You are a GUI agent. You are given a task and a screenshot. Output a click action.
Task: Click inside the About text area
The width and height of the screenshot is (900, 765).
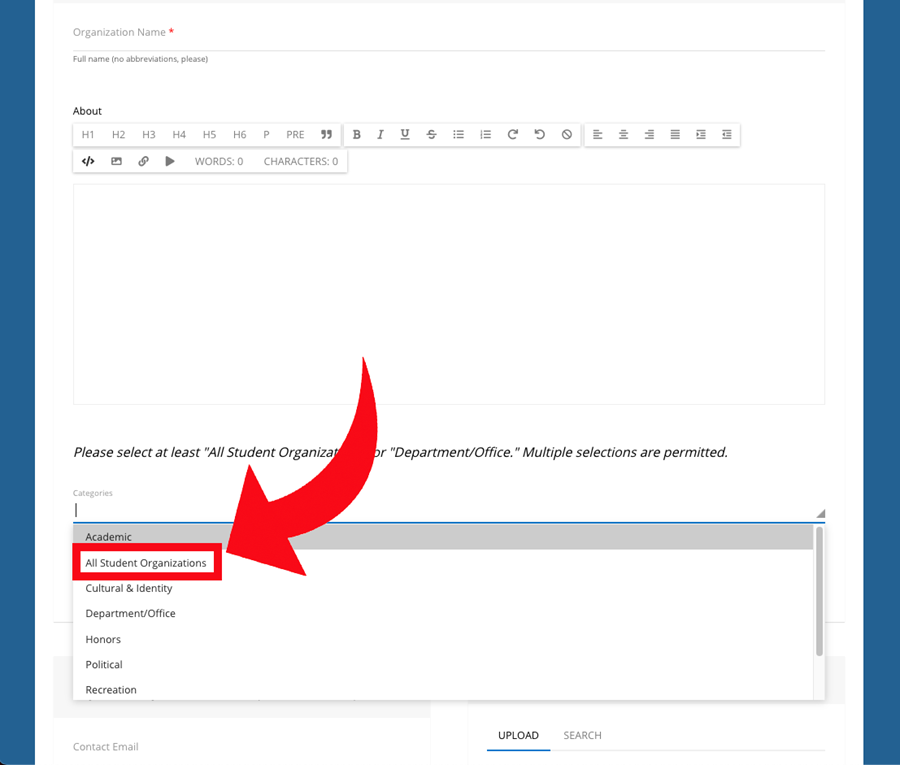tap(448, 293)
